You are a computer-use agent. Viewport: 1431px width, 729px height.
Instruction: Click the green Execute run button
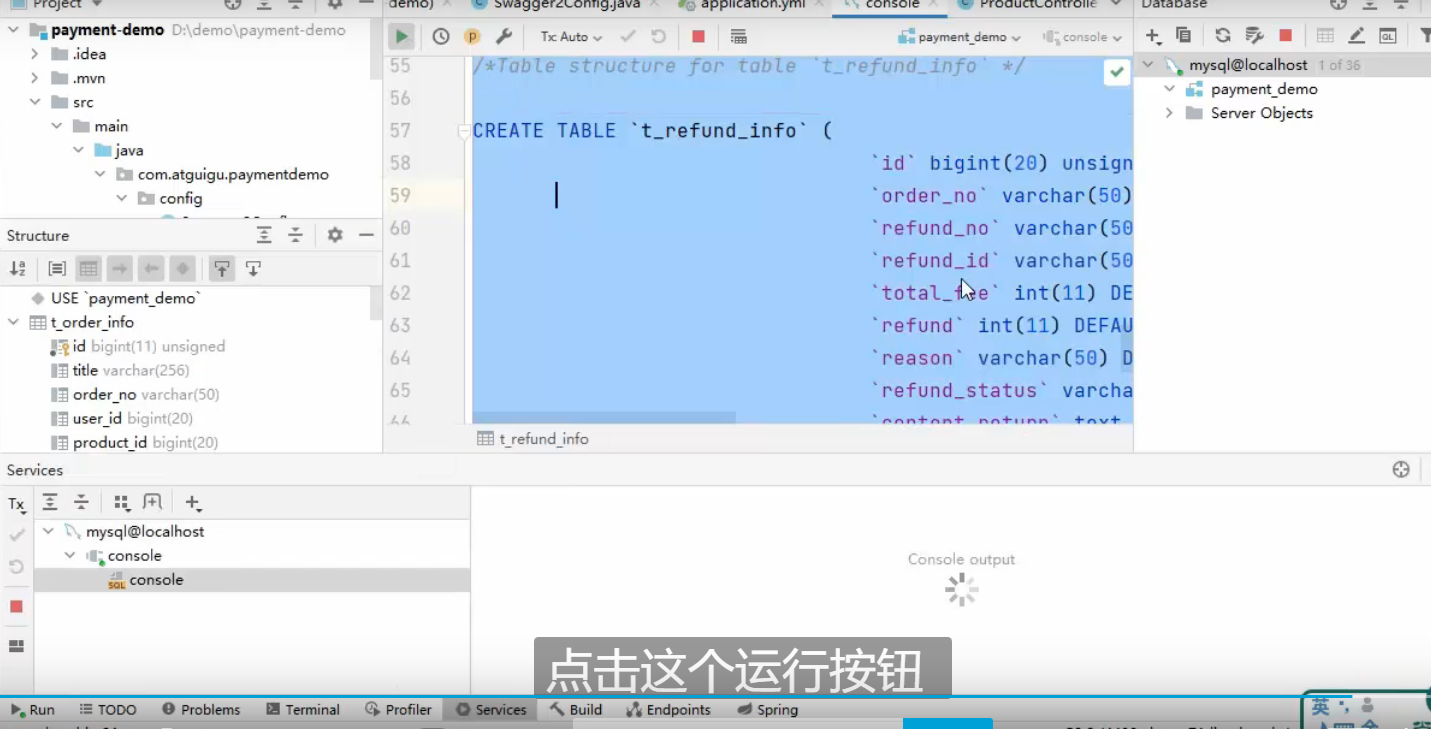401,37
